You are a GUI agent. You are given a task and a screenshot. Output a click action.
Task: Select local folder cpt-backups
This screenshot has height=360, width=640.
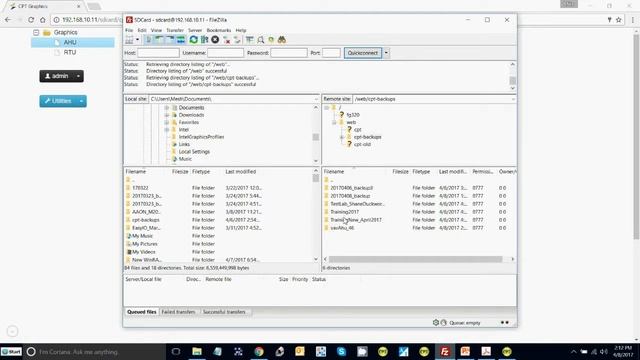click(146, 220)
